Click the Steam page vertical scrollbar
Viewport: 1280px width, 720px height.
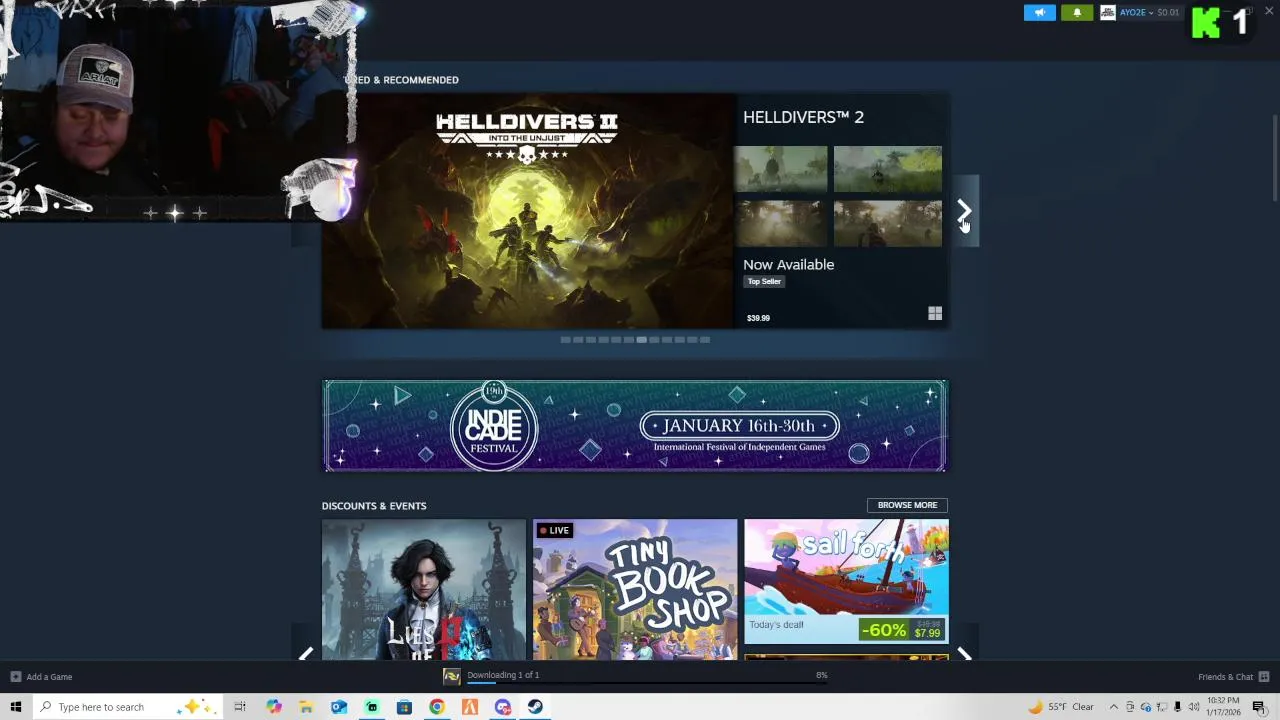coord(1275,157)
